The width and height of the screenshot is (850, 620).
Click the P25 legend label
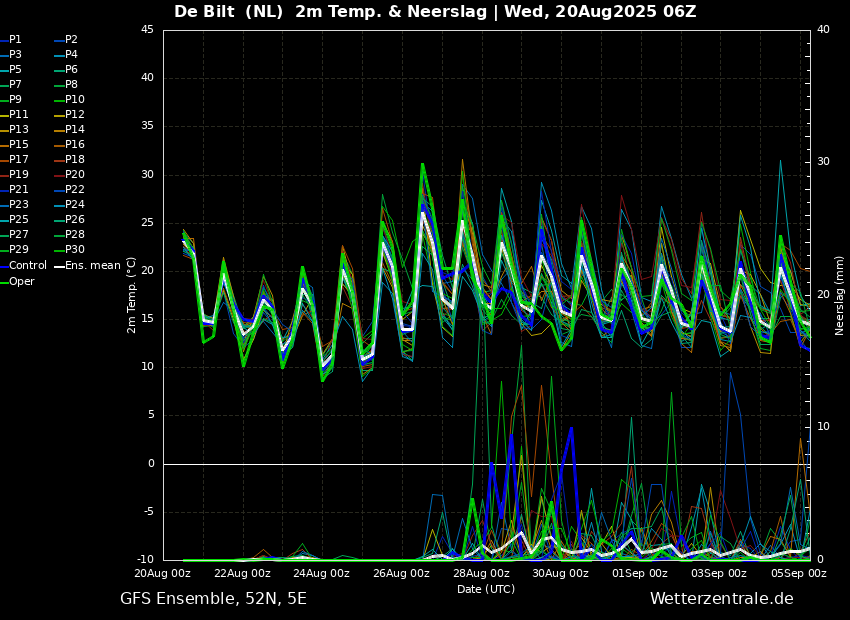click(19, 220)
